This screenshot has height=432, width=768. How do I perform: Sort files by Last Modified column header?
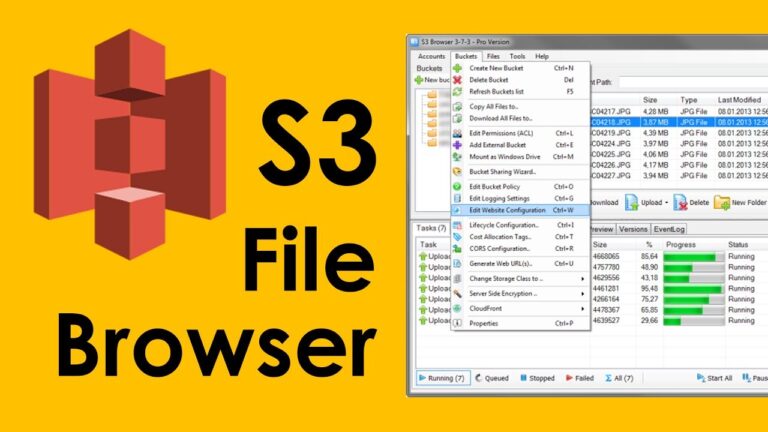[739, 100]
